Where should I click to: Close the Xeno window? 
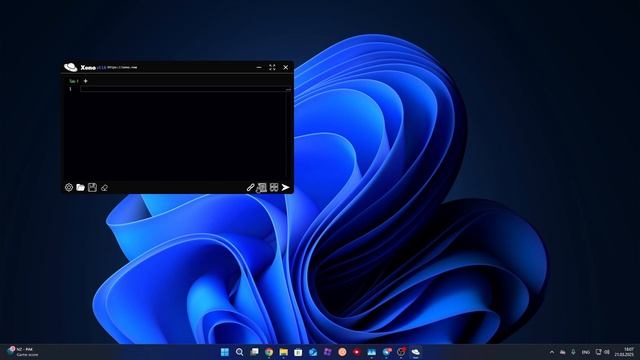click(286, 67)
